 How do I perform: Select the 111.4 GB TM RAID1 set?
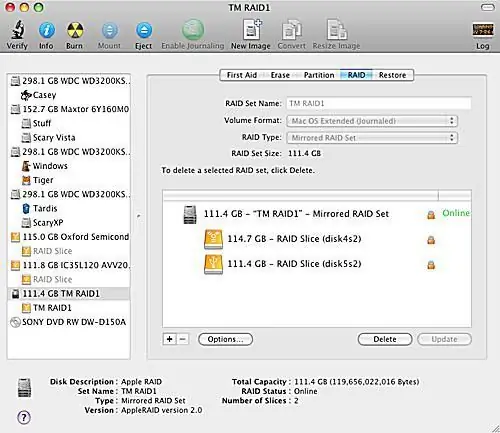click(x=69, y=294)
